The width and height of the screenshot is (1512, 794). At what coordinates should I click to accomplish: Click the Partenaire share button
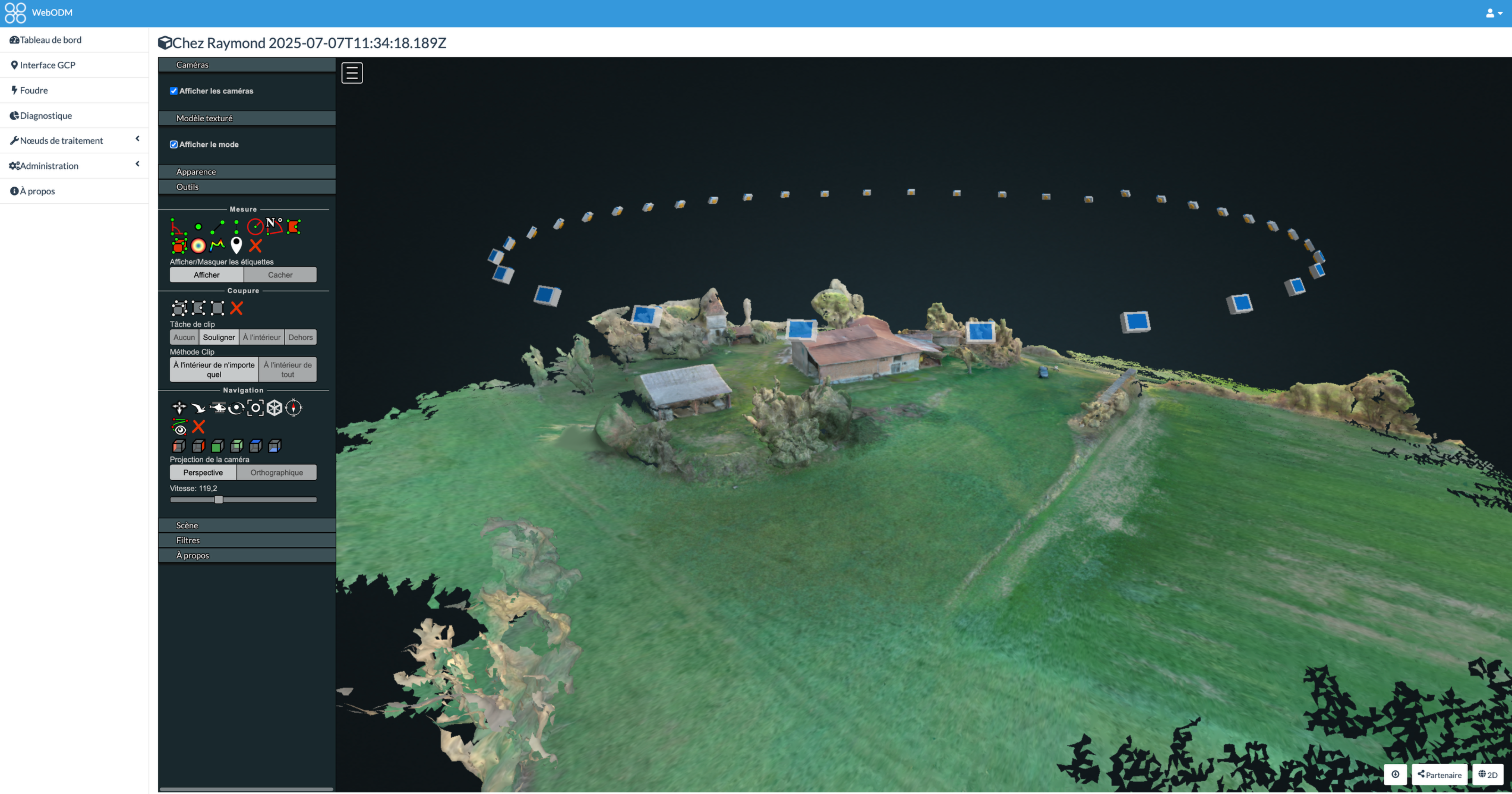pyautogui.click(x=1439, y=774)
